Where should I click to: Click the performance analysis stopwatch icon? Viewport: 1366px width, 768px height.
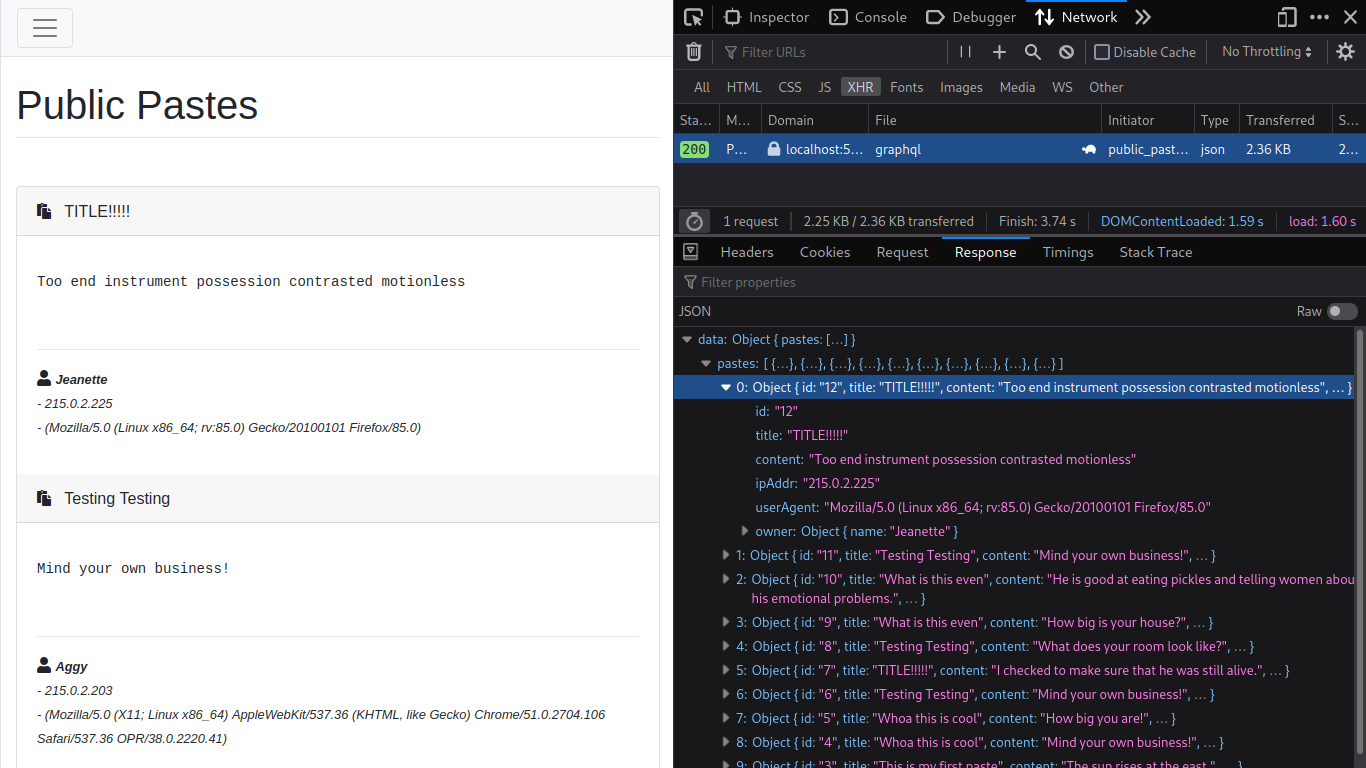[694, 221]
